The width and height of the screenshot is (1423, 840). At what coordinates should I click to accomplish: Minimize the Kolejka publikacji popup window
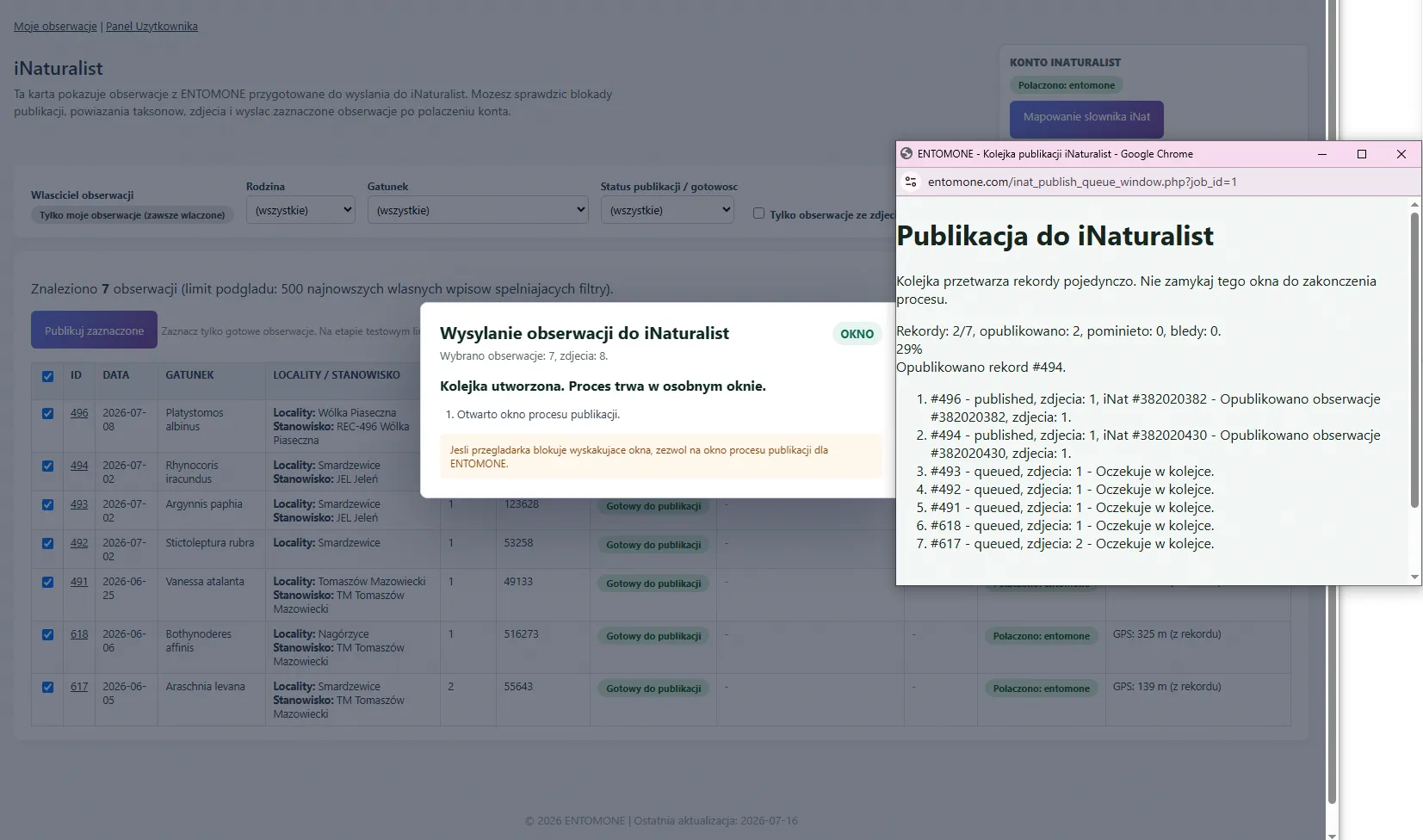click(x=1322, y=154)
